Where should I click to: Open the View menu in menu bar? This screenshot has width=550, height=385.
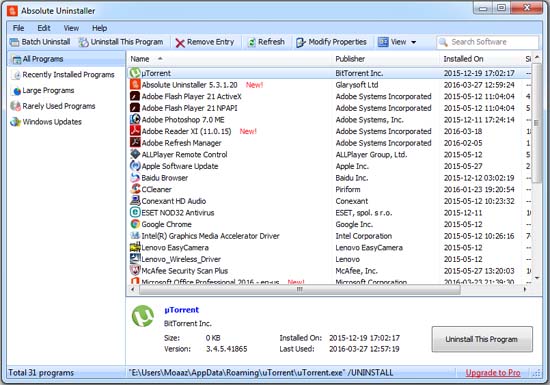(71, 28)
